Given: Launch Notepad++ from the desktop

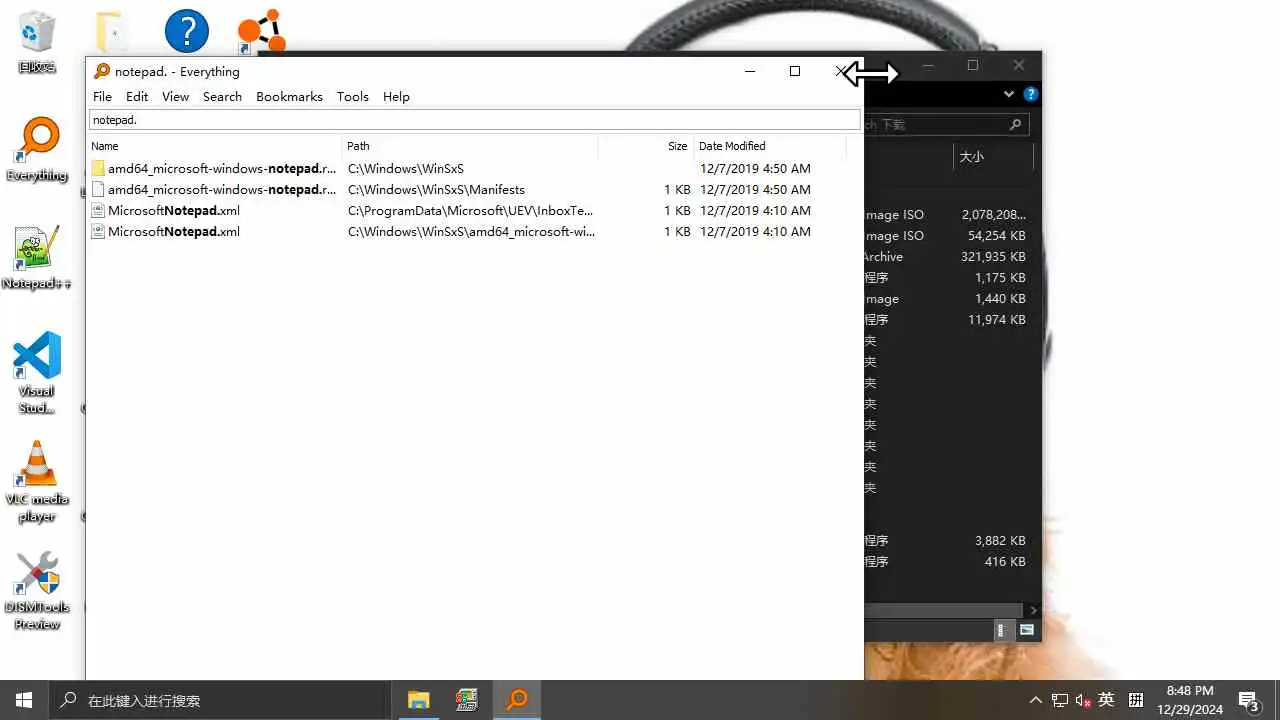Looking at the screenshot, I should click(x=36, y=257).
